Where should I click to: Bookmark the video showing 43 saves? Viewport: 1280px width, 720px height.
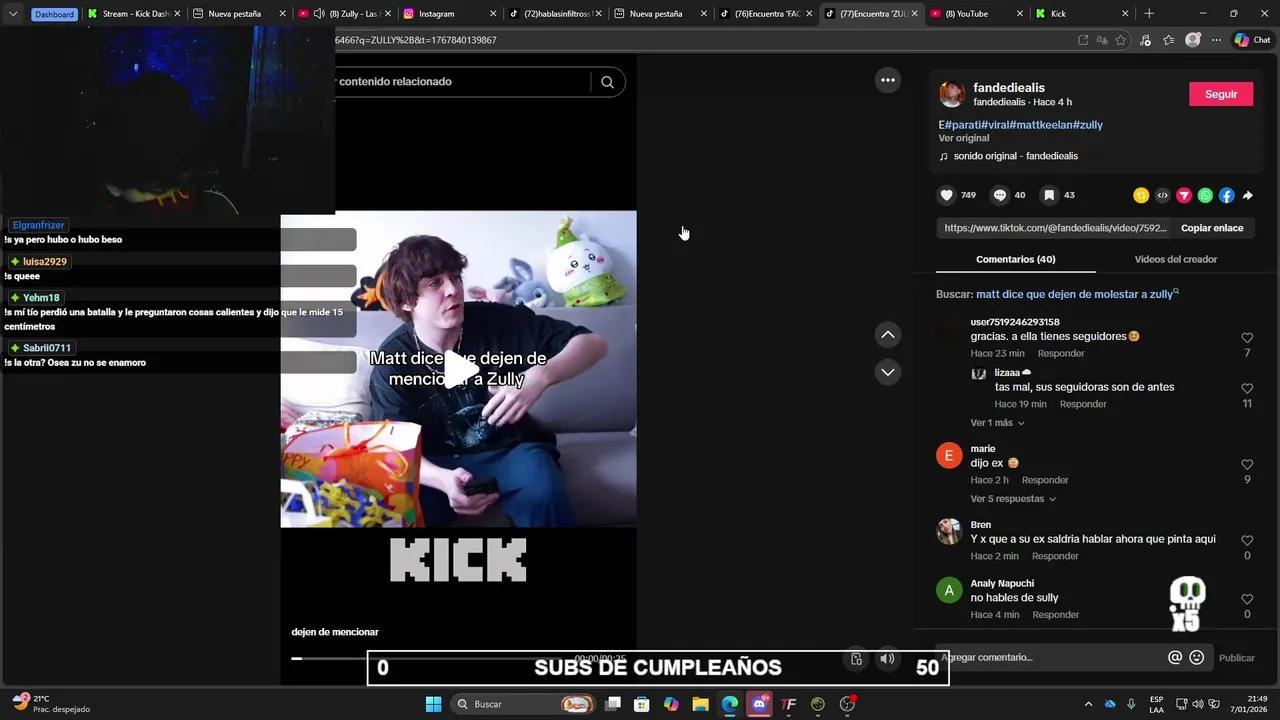coord(1049,195)
